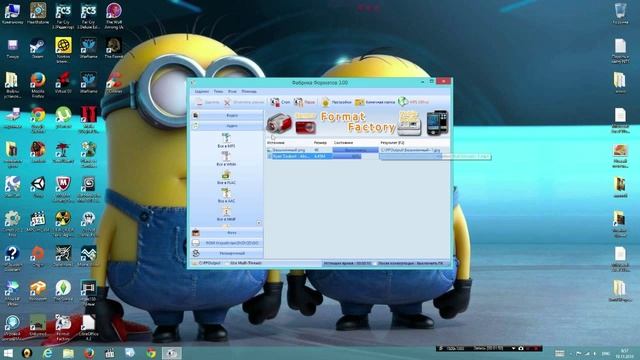Collapse the Аудио category panel
Viewport: 640px width, 360px height.
tap(227, 126)
